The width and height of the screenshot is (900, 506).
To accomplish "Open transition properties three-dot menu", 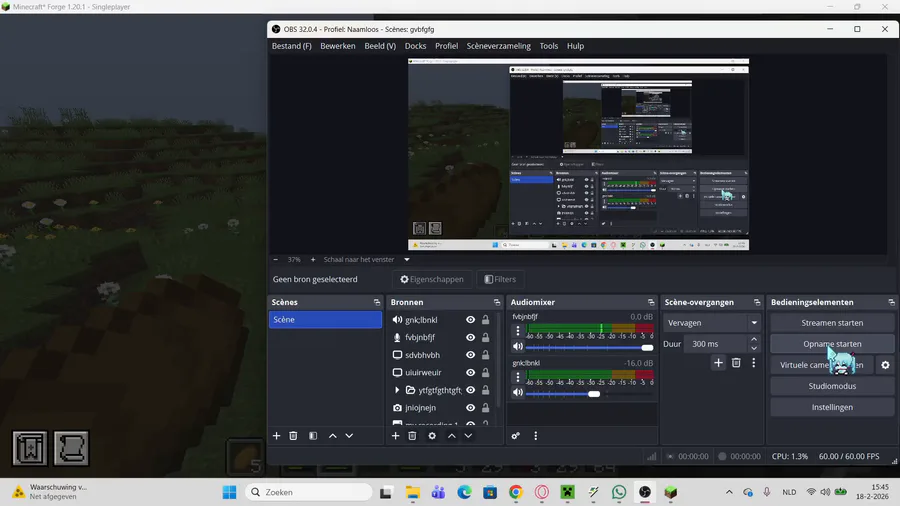I will (754, 363).
